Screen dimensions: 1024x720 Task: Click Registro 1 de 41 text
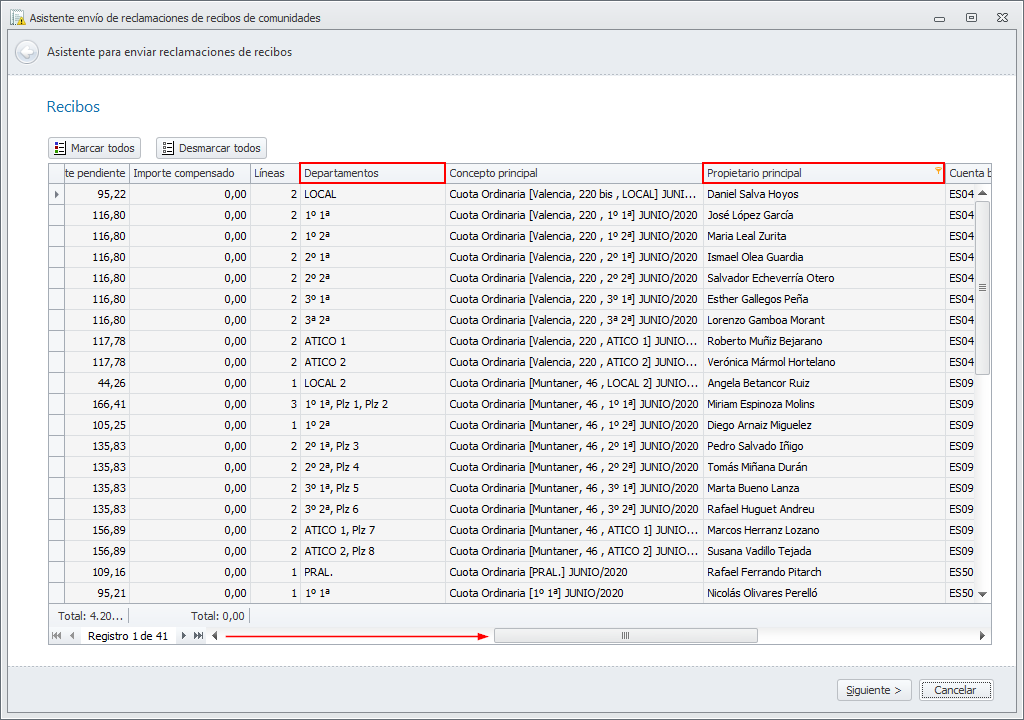(x=128, y=636)
